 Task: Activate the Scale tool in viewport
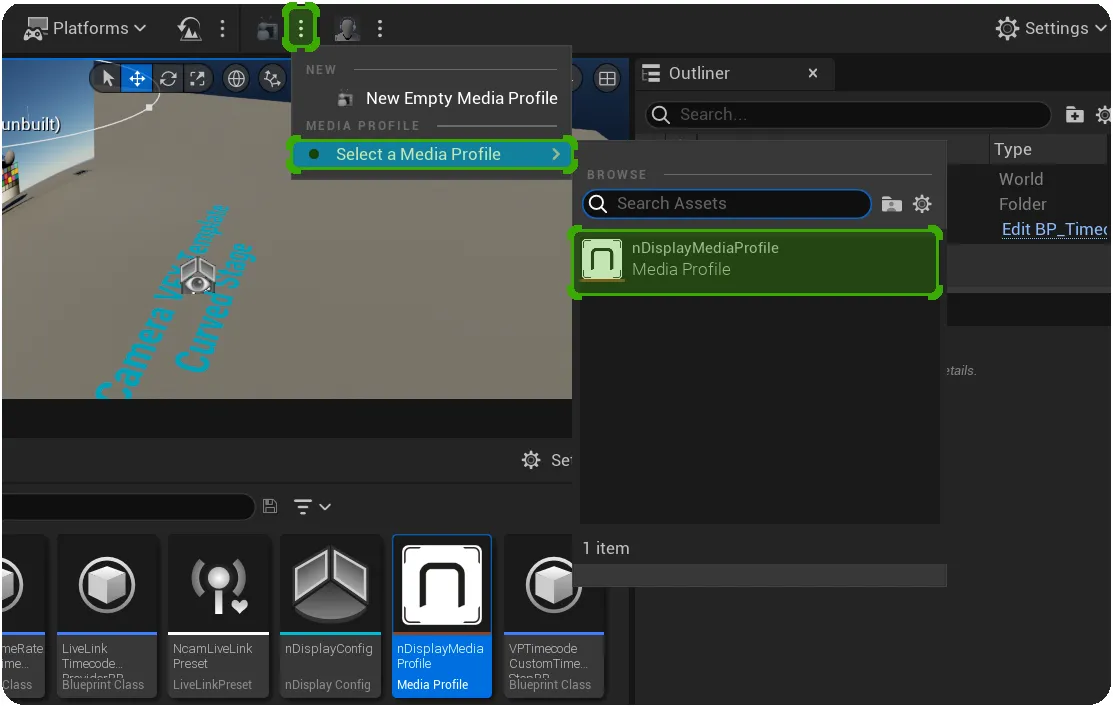197,78
